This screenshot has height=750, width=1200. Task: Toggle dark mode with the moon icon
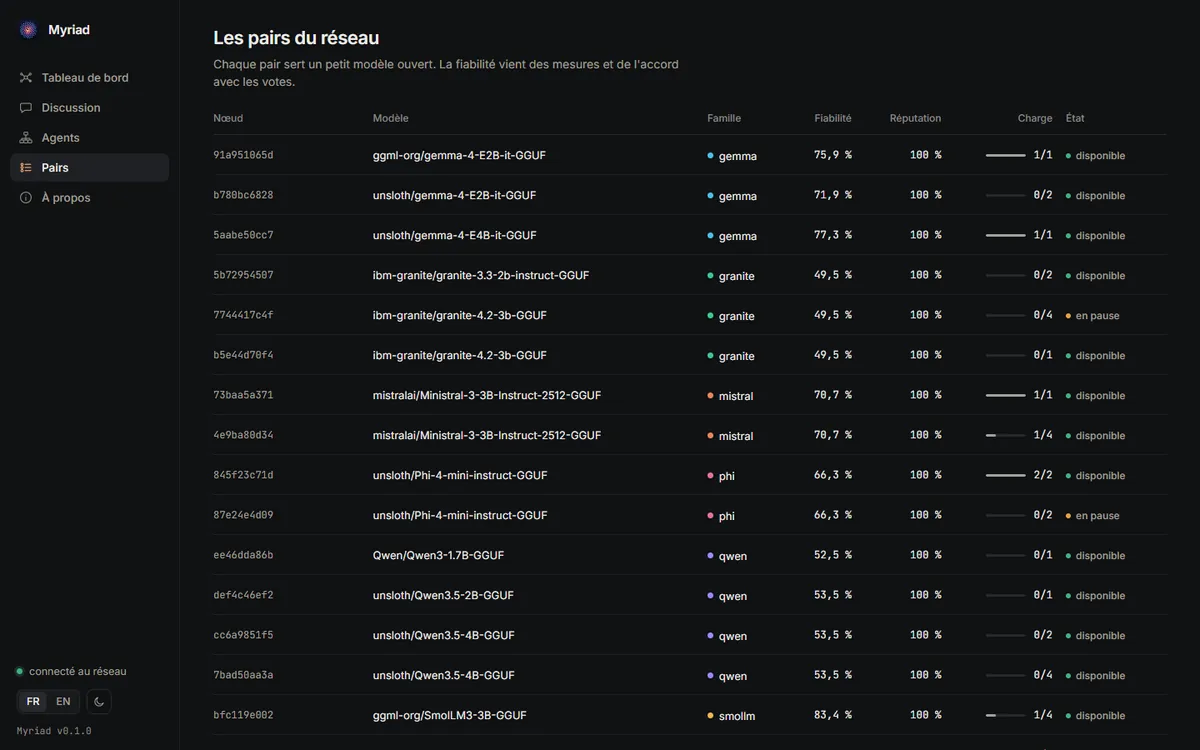point(99,702)
